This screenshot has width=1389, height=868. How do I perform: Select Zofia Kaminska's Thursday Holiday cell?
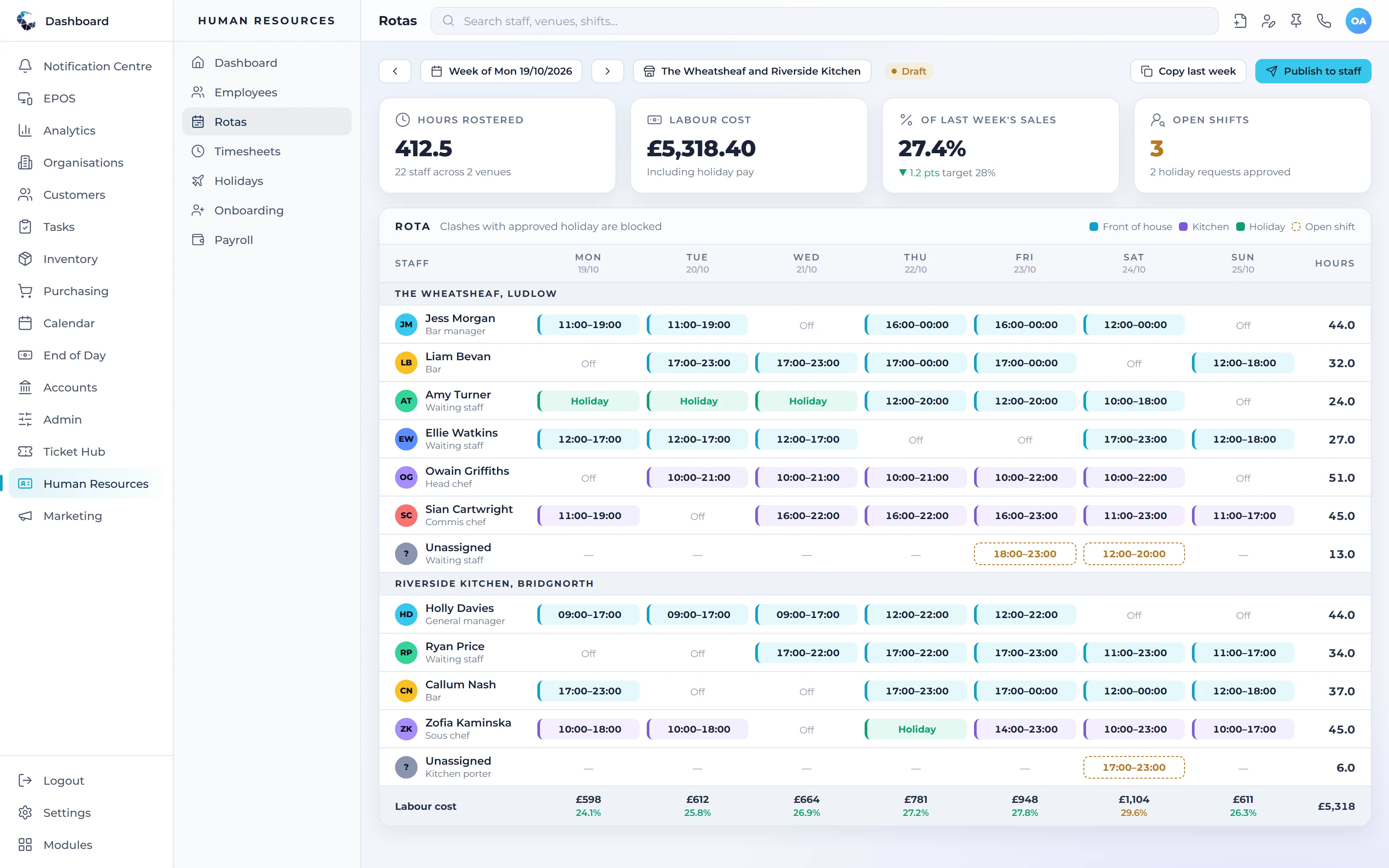point(915,729)
